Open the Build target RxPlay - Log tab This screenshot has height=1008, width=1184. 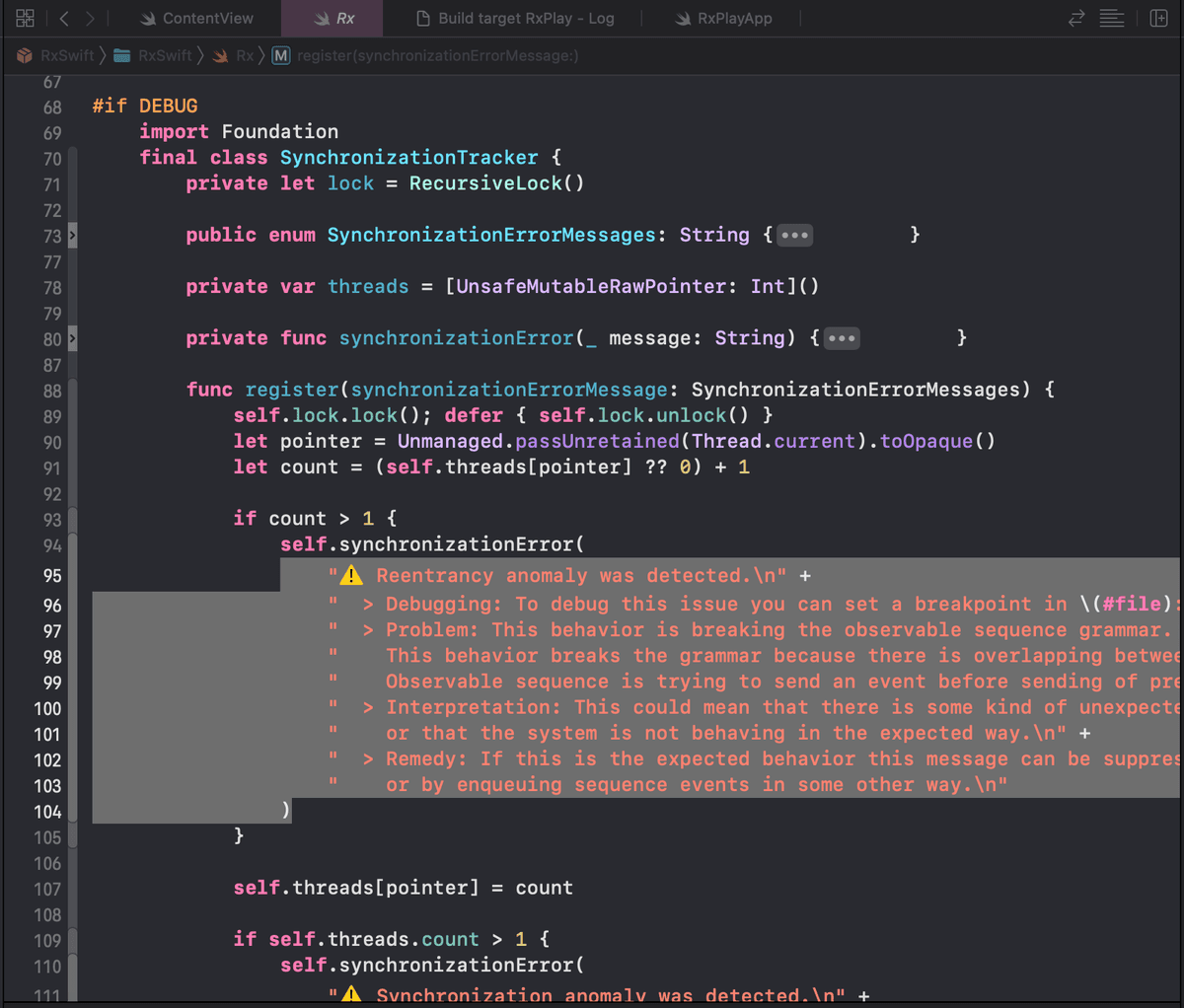pos(515,18)
